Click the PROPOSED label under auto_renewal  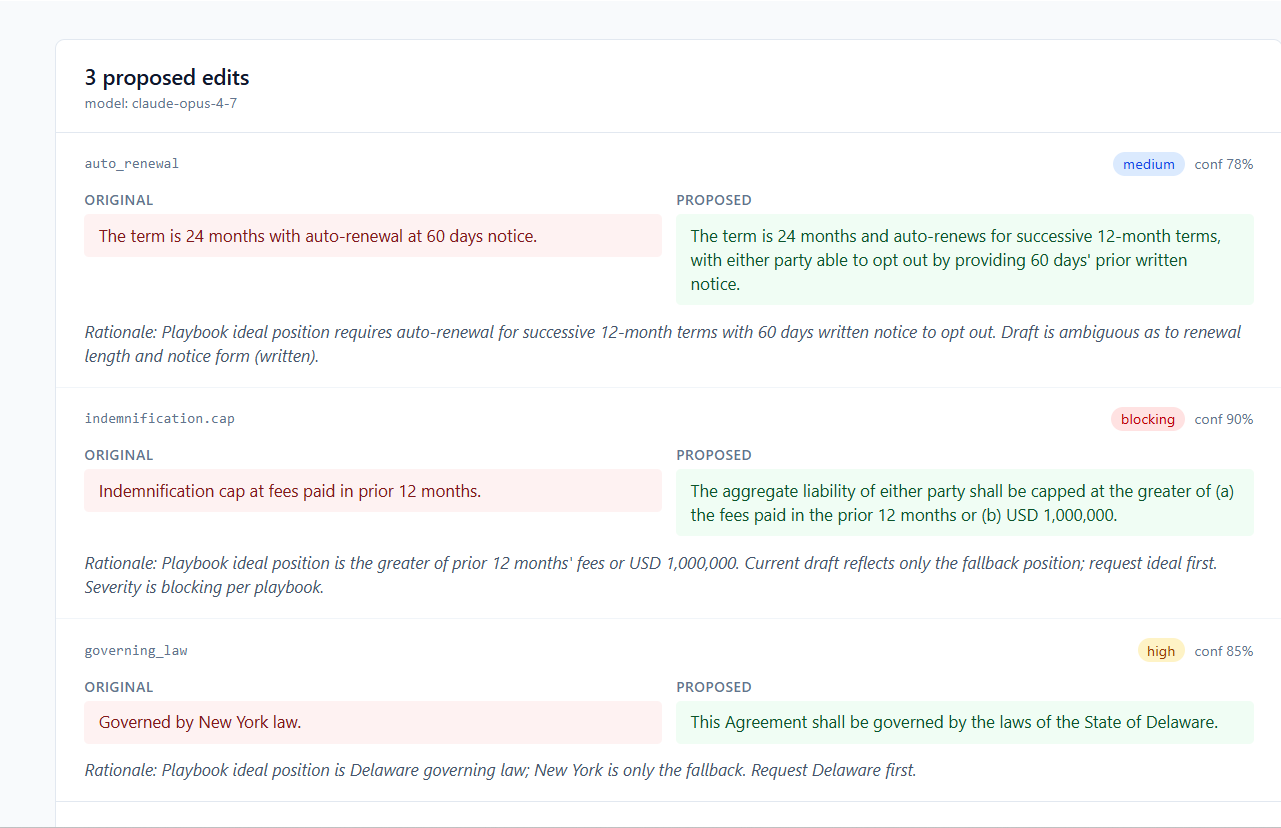click(714, 200)
